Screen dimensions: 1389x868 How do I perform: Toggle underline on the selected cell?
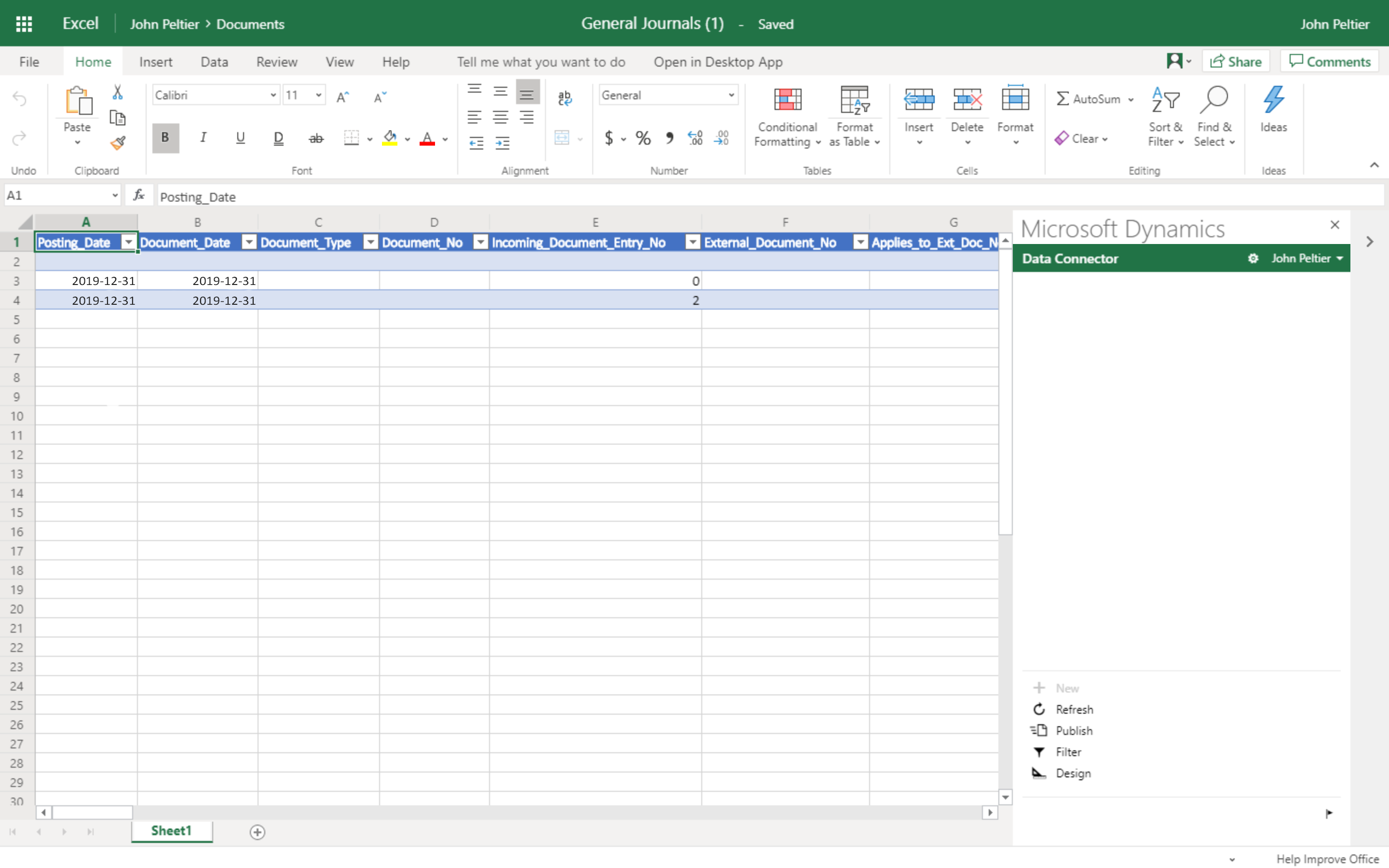tap(241, 138)
